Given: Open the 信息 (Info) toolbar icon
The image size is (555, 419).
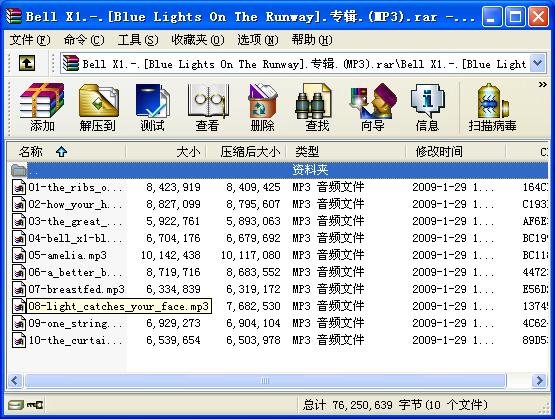Looking at the screenshot, I should coord(427,108).
